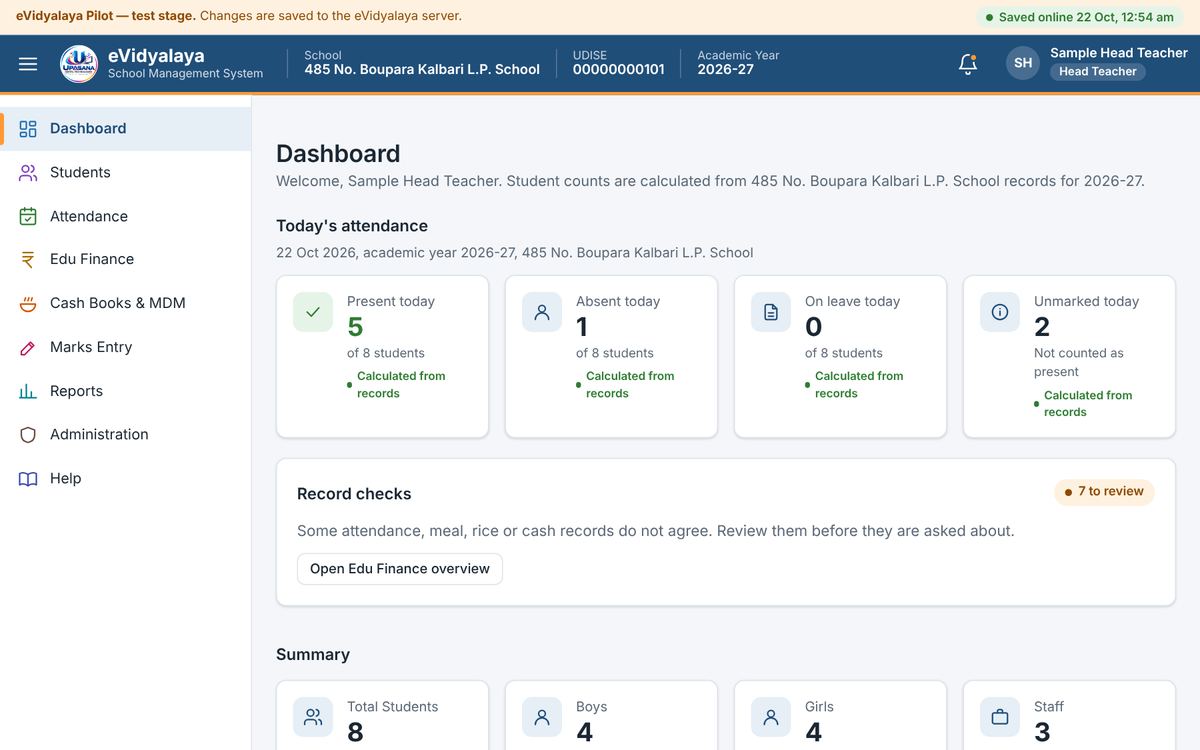Navigate to Edu Finance
The image size is (1200, 750).
point(126,259)
